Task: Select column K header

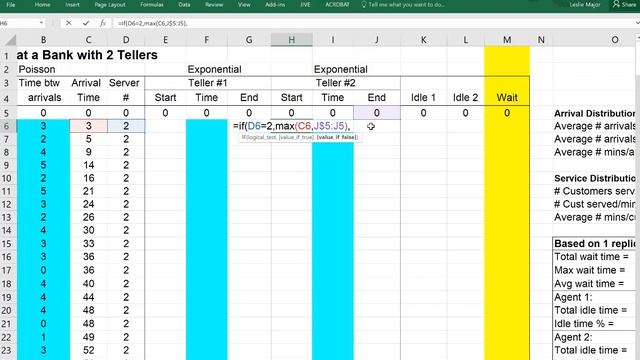Action: tap(424, 40)
